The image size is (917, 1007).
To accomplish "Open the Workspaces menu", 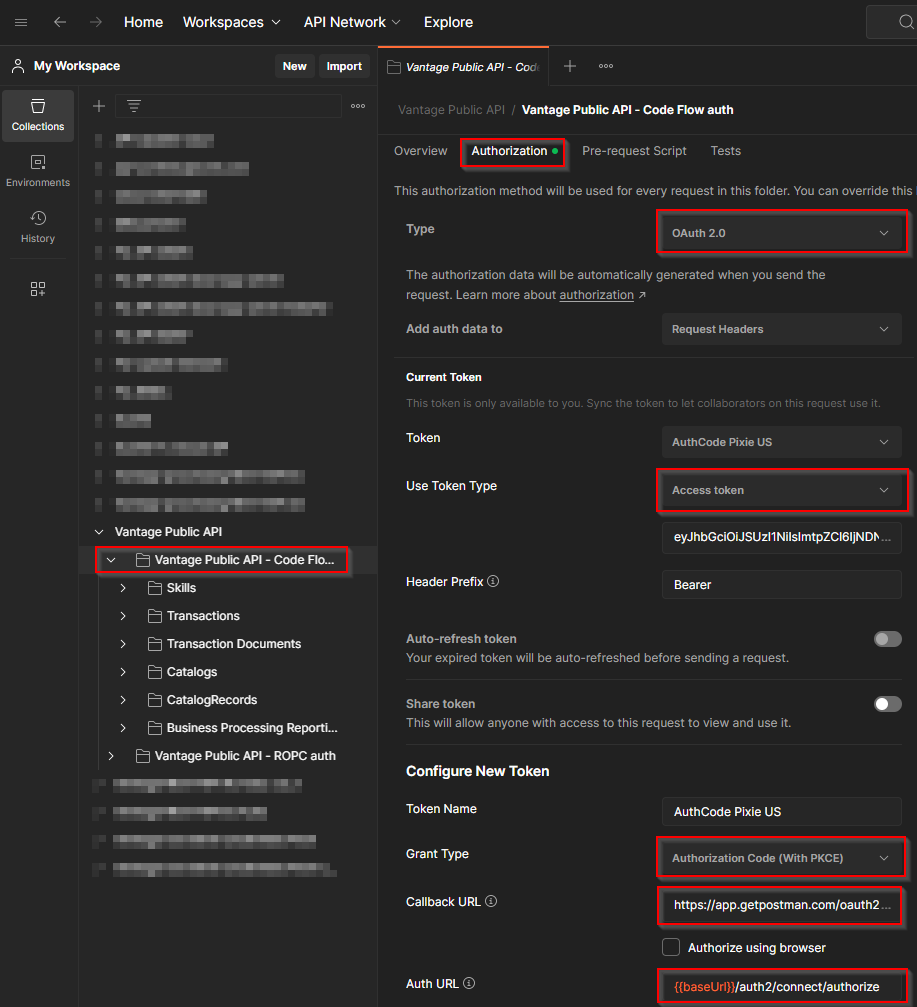I will pyautogui.click(x=232, y=22).
